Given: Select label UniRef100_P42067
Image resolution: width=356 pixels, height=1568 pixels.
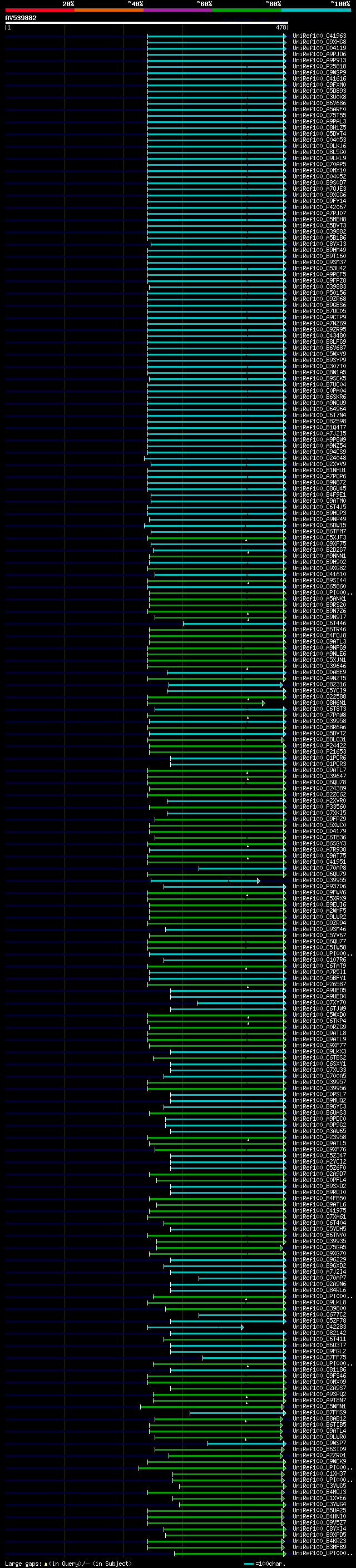Looking at the screenshot, I should [319, 207].
